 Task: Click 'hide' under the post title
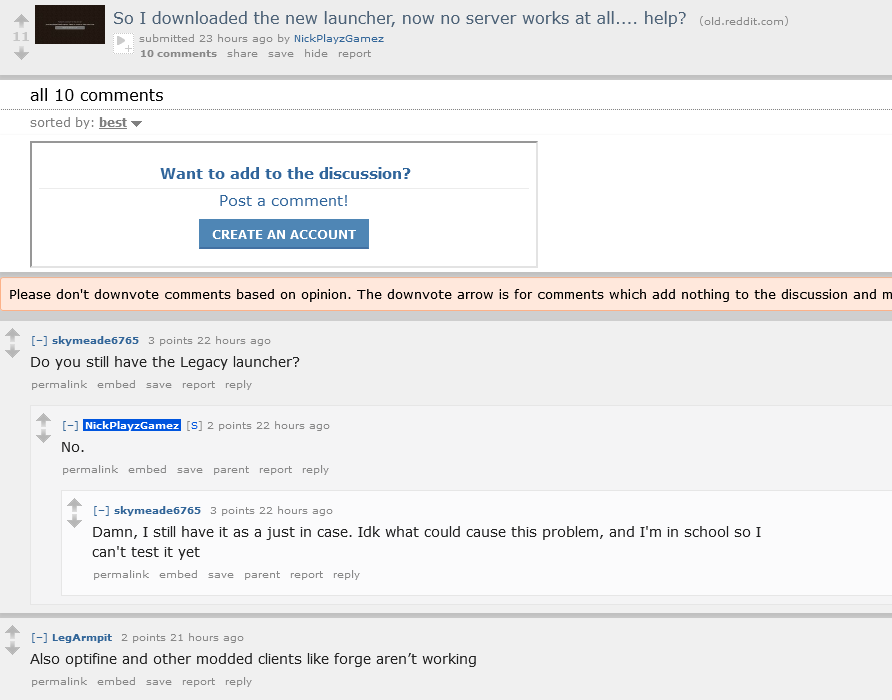(316, 53)
